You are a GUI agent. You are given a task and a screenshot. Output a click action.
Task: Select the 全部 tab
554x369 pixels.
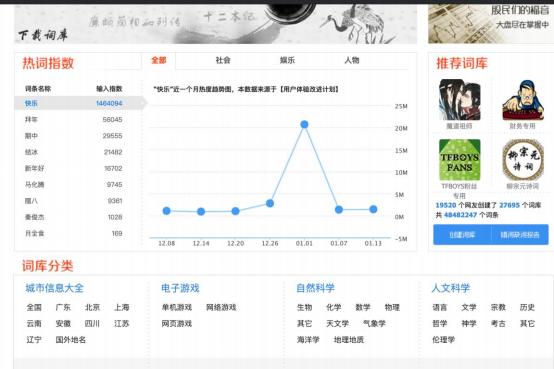coord(159,60)
